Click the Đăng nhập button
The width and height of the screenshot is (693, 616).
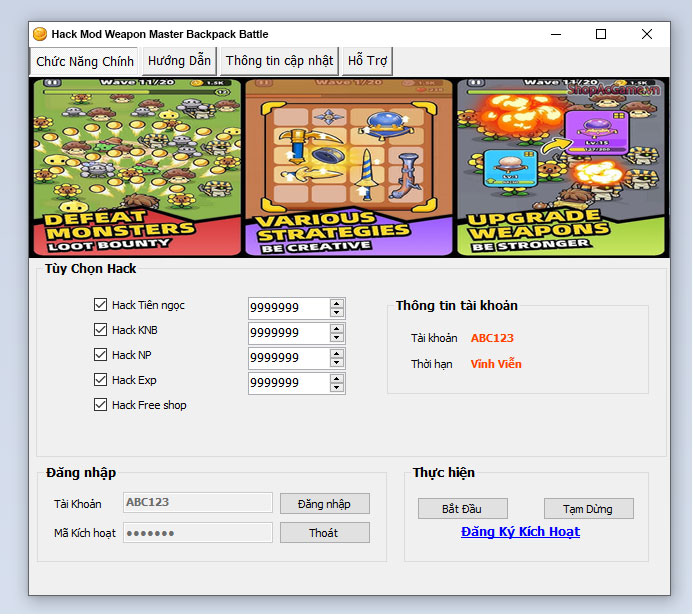(325, 504)
